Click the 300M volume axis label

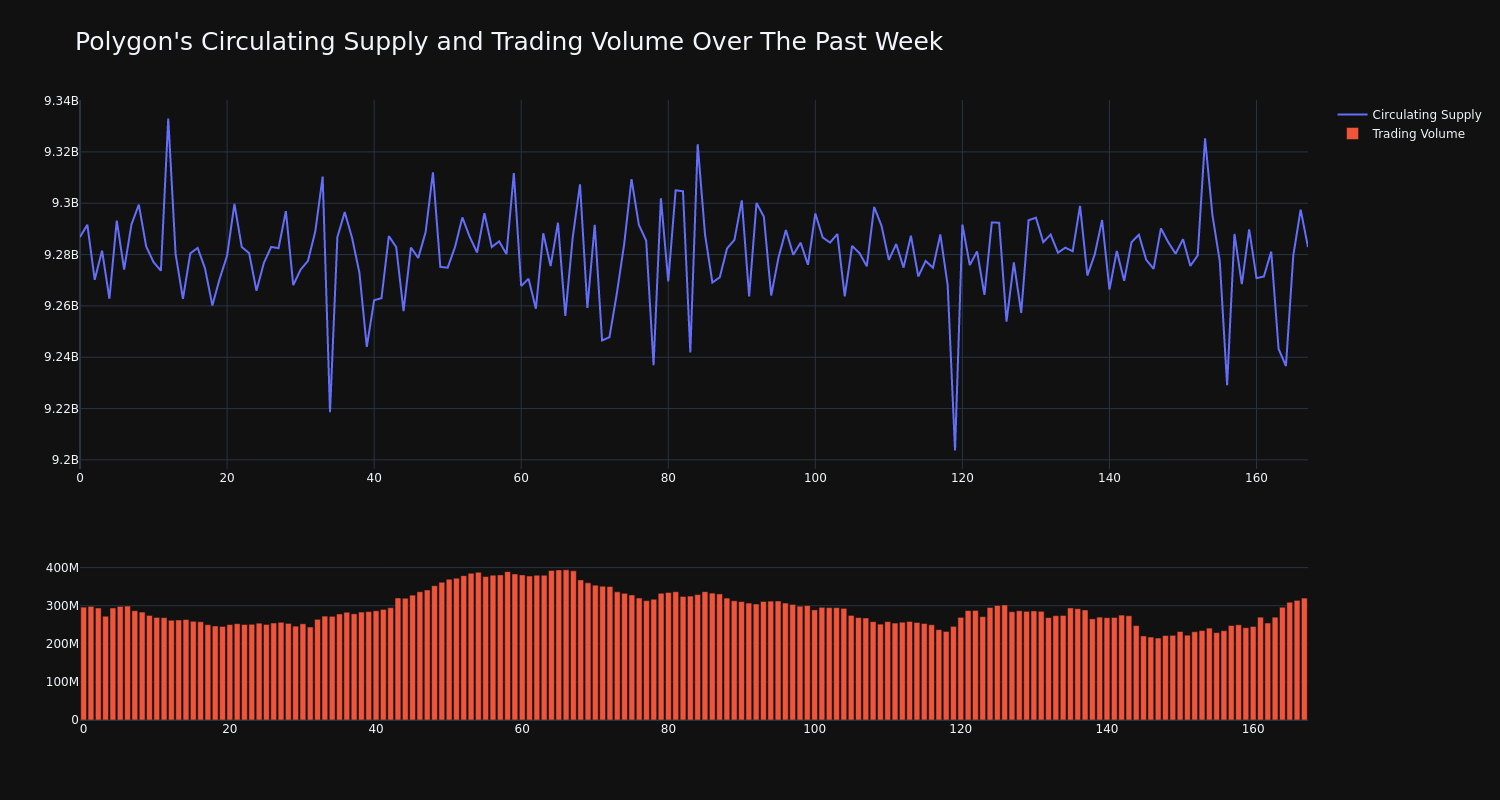[62, 606]
